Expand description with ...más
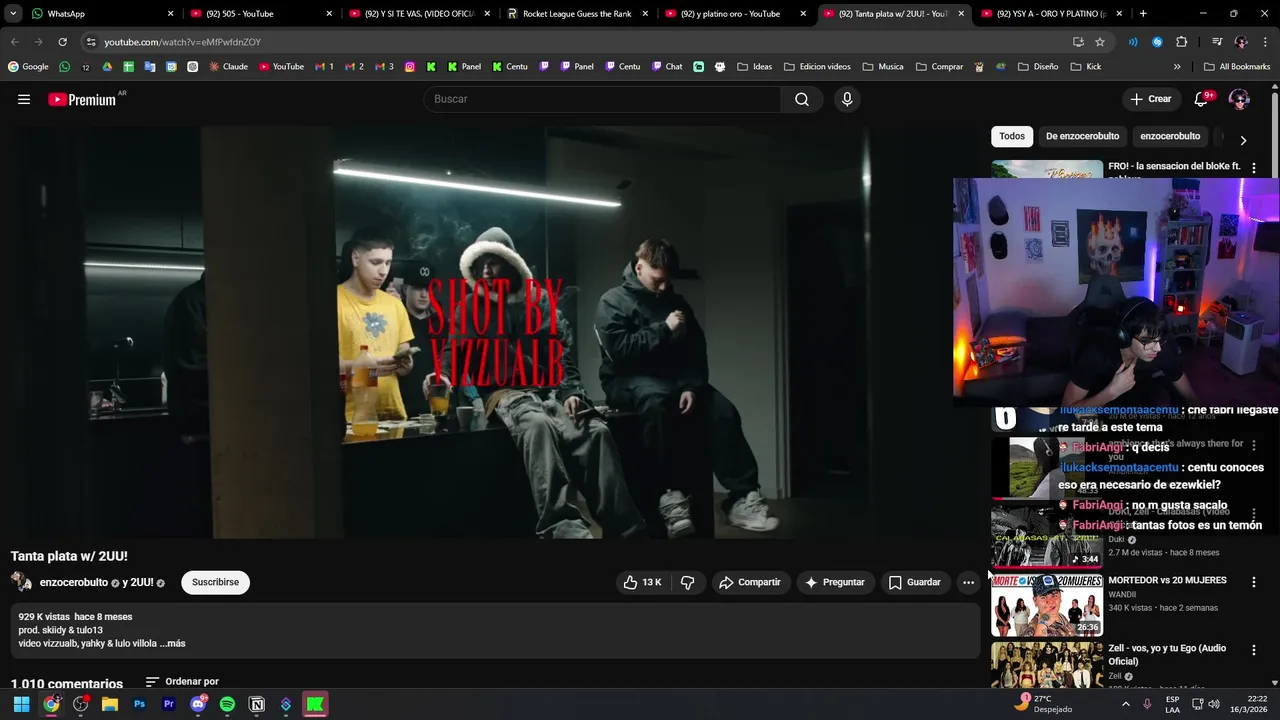 point(172,643)
